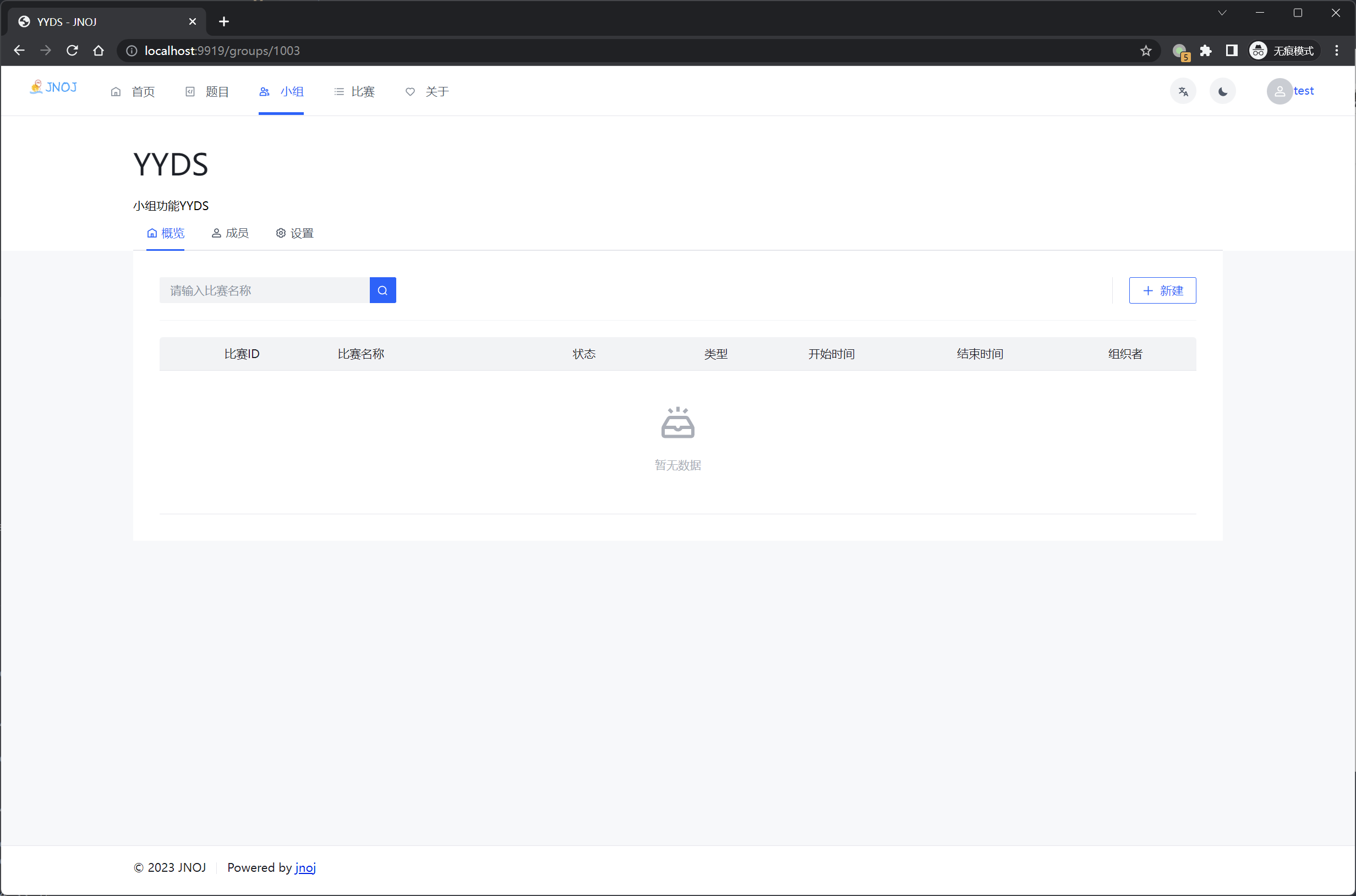Image resolution: width=1356 pixels, height=896 pixels.
Task: Open the 关于 about page
Action: click(x=427, y=91)
